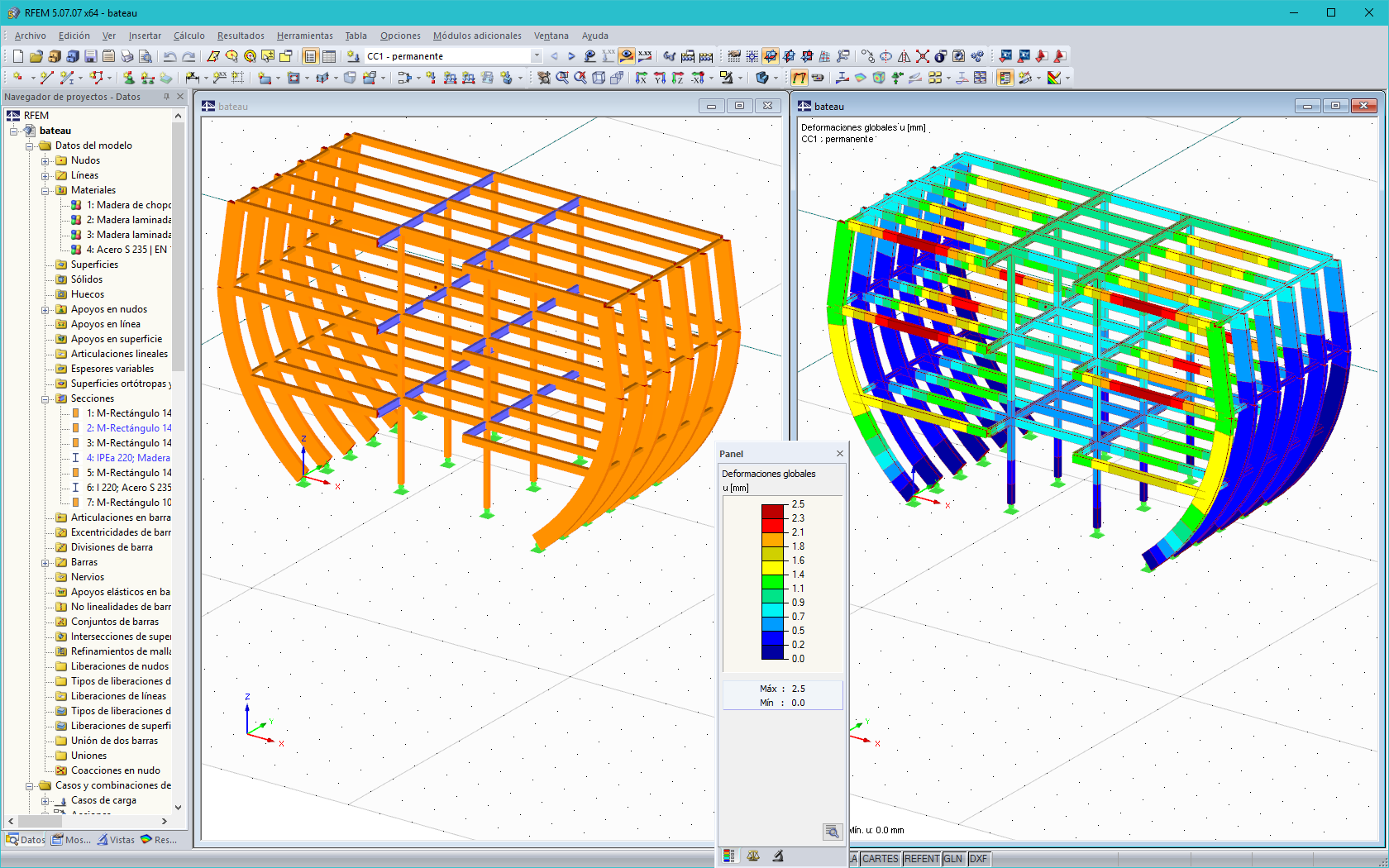
Task: Open the Insertar menu
Action: tap(145, 36)
